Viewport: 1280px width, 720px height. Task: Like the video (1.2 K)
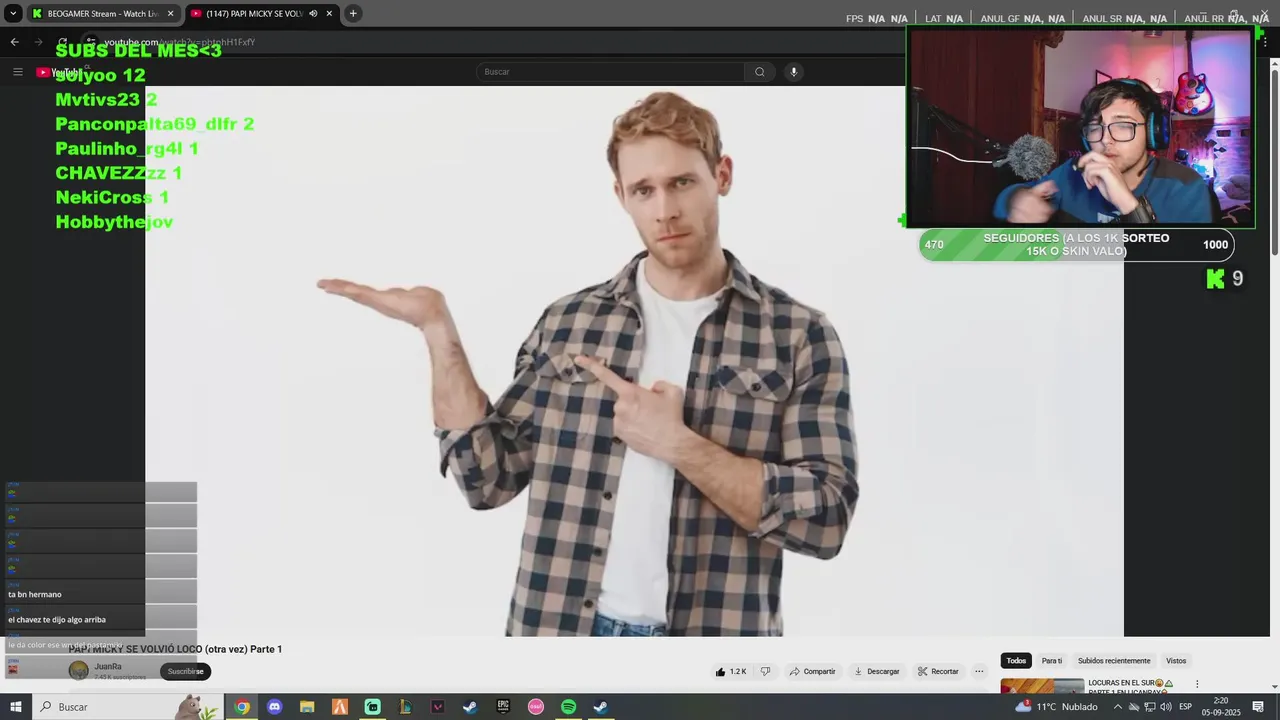731,672
